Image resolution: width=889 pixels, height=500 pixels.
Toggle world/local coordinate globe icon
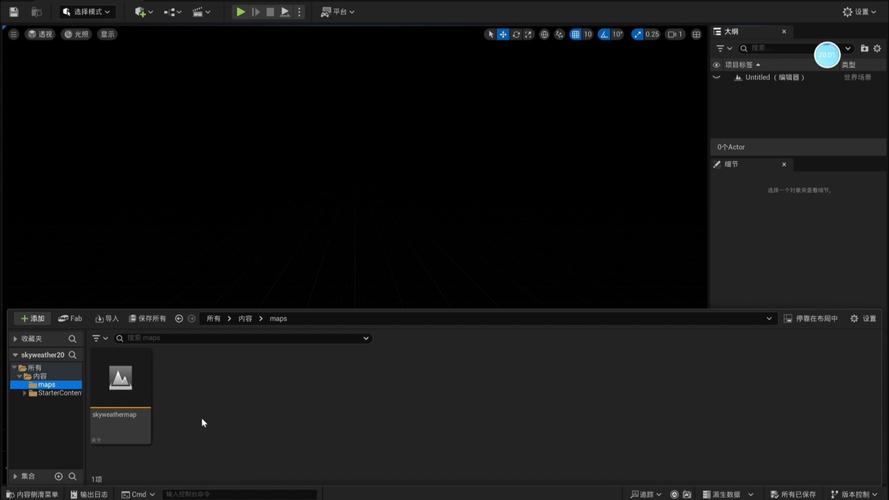[x=544, y=34]
